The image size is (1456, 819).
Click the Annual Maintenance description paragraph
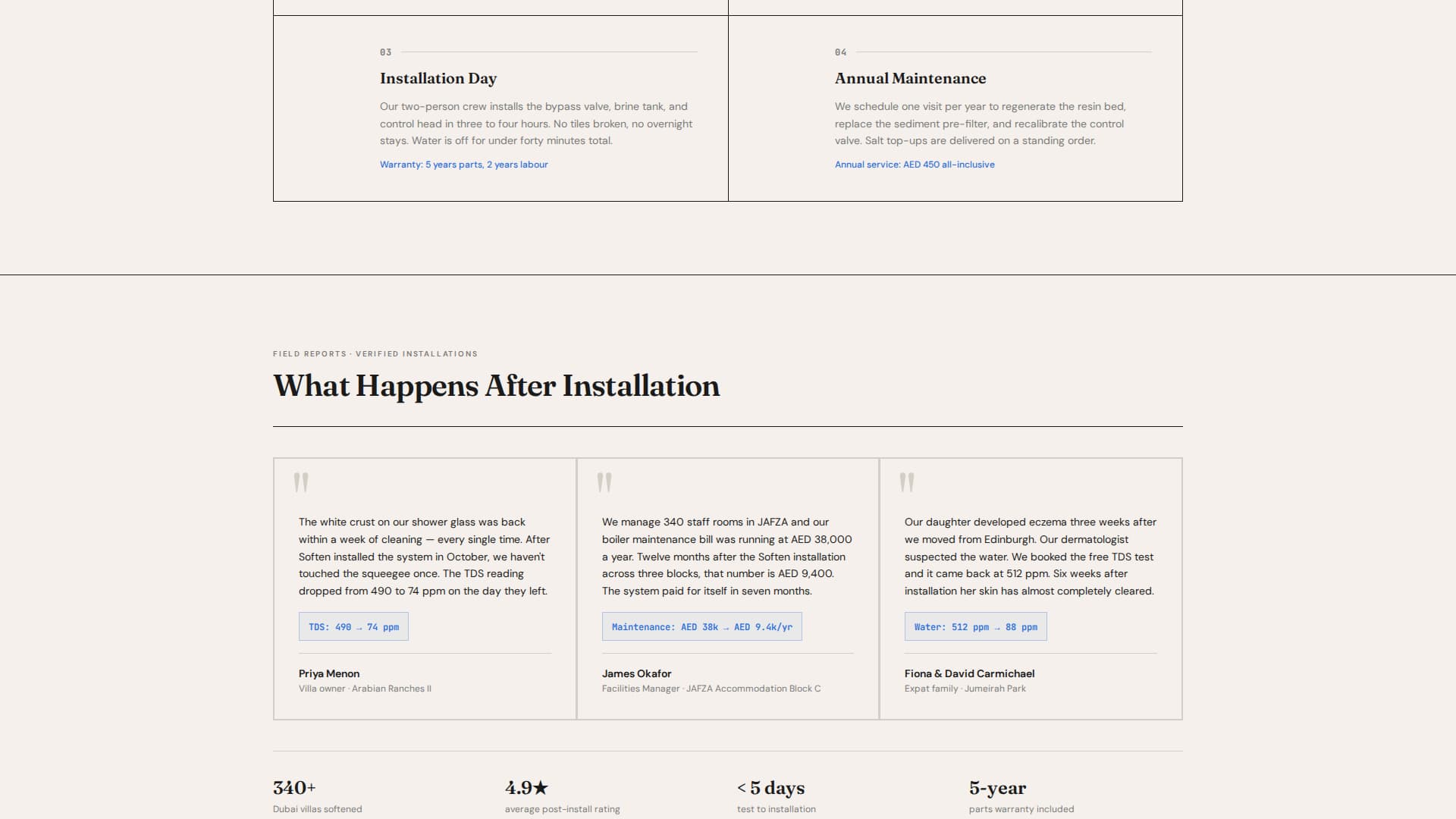[981, 124]
